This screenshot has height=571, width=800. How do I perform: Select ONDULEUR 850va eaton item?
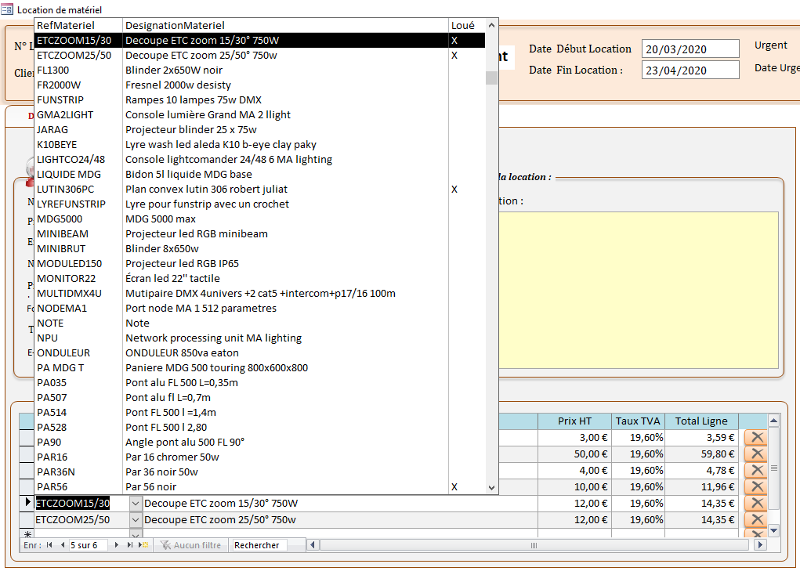pos(260,353)
